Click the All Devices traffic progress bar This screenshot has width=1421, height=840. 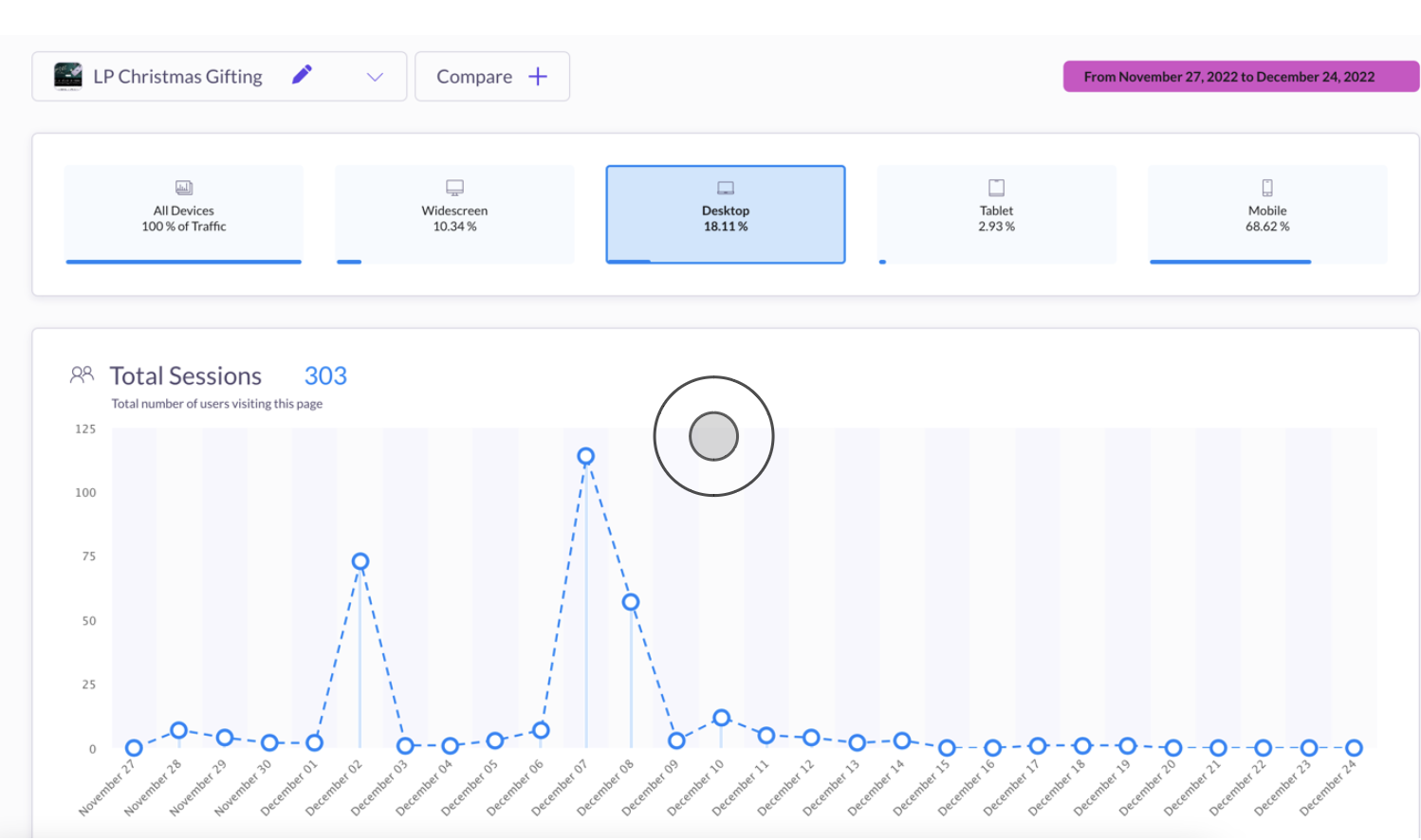coord(184,262)
